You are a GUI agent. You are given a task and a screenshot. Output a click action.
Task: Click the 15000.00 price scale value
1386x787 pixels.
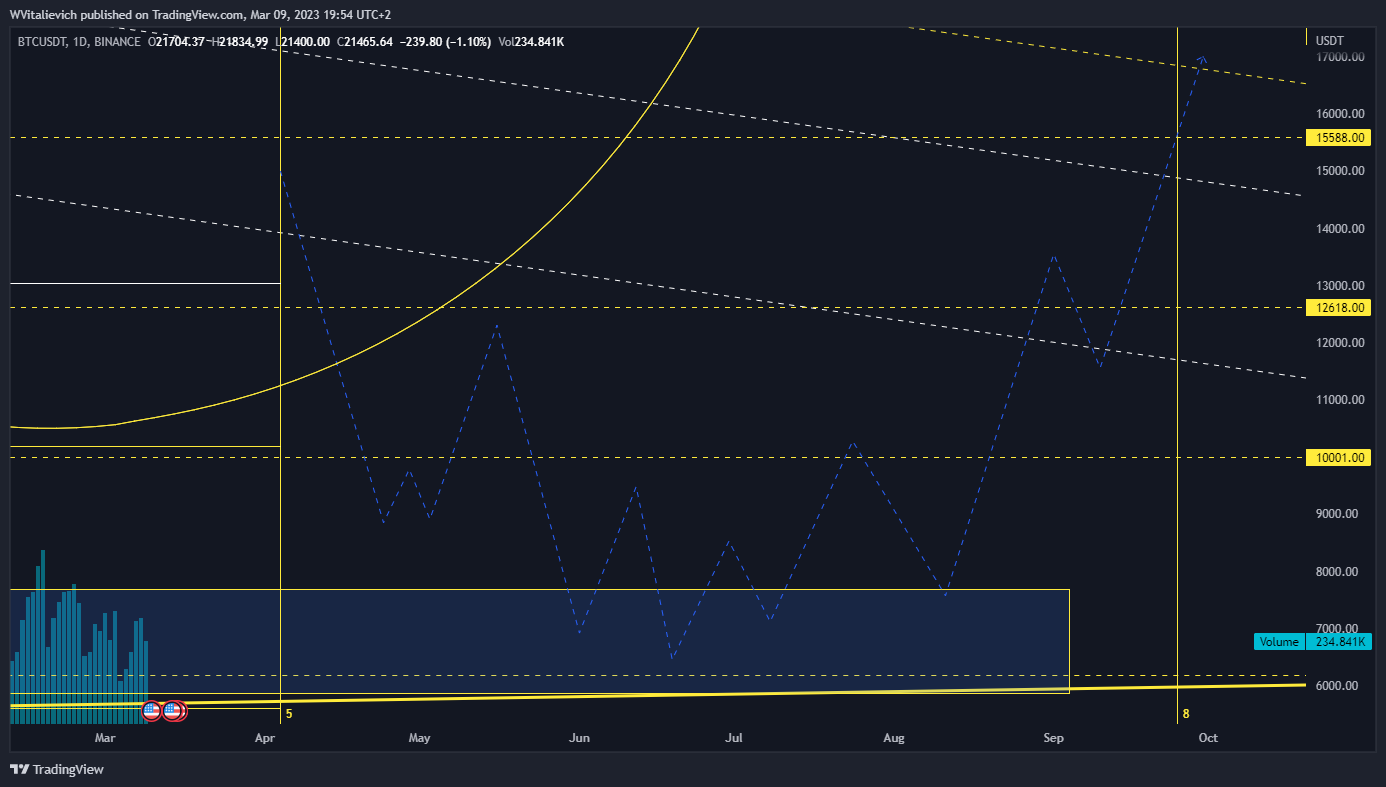coord(1340,171)
